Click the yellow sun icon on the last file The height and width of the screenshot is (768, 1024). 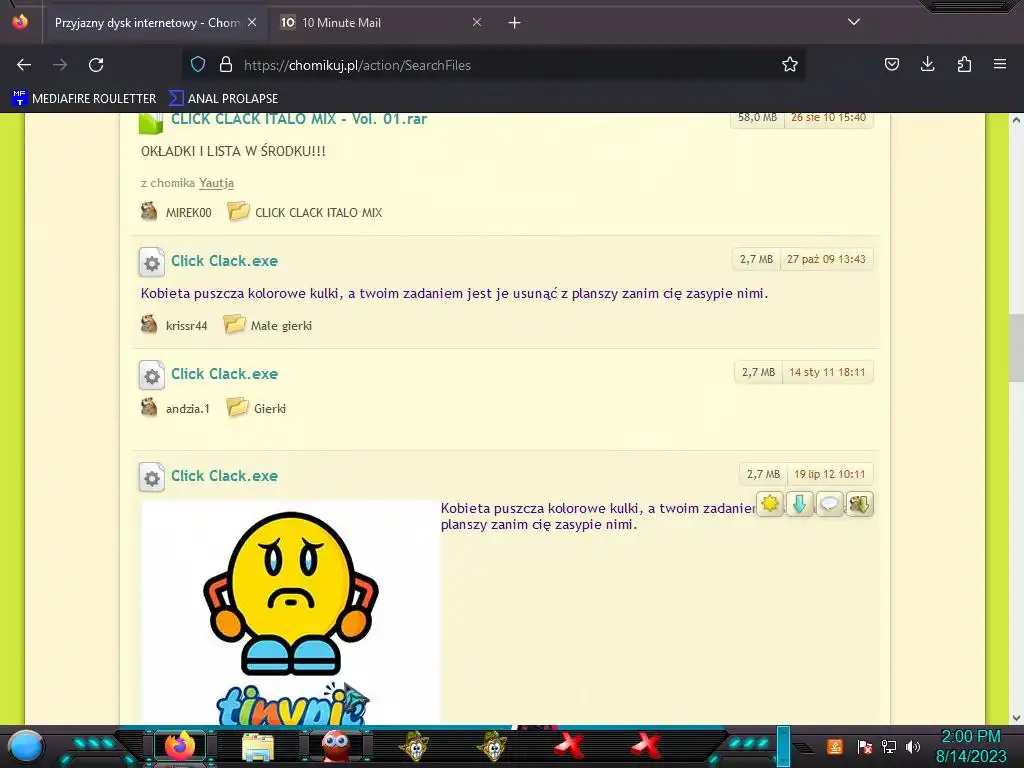click(x=771, y=504)
